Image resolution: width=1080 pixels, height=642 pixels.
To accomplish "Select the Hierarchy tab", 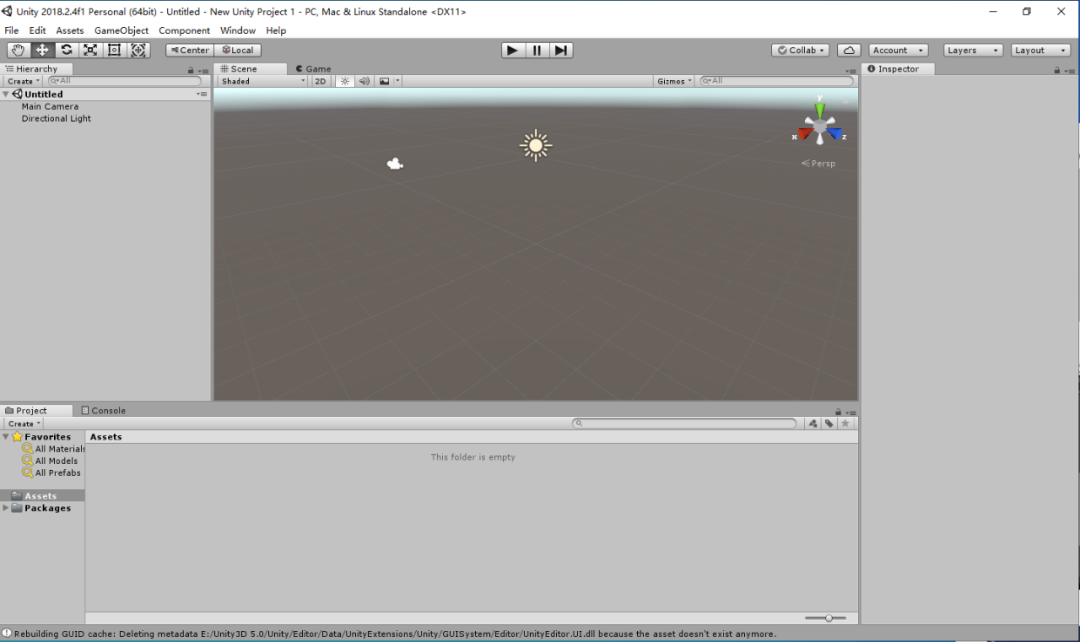I will (36, 69).
